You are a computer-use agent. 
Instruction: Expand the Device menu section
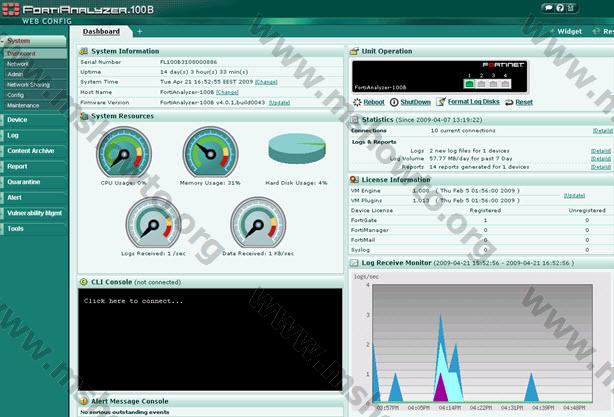coord(33,120)
